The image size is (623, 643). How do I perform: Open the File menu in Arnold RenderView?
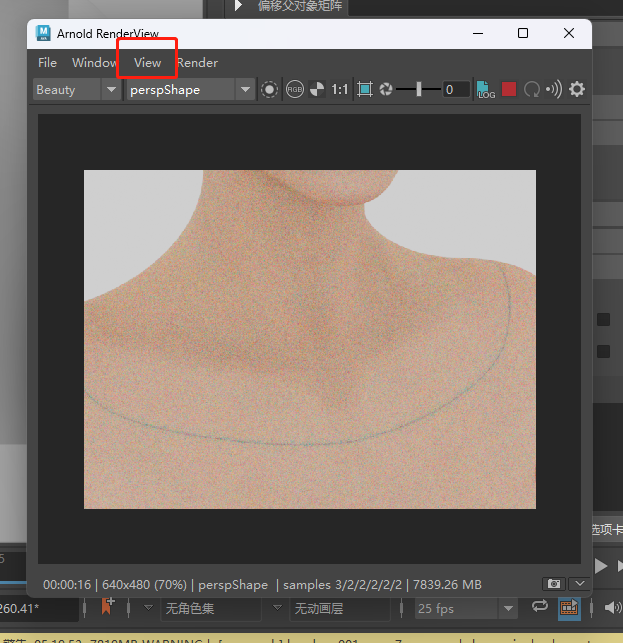click(x=47, y=63)
